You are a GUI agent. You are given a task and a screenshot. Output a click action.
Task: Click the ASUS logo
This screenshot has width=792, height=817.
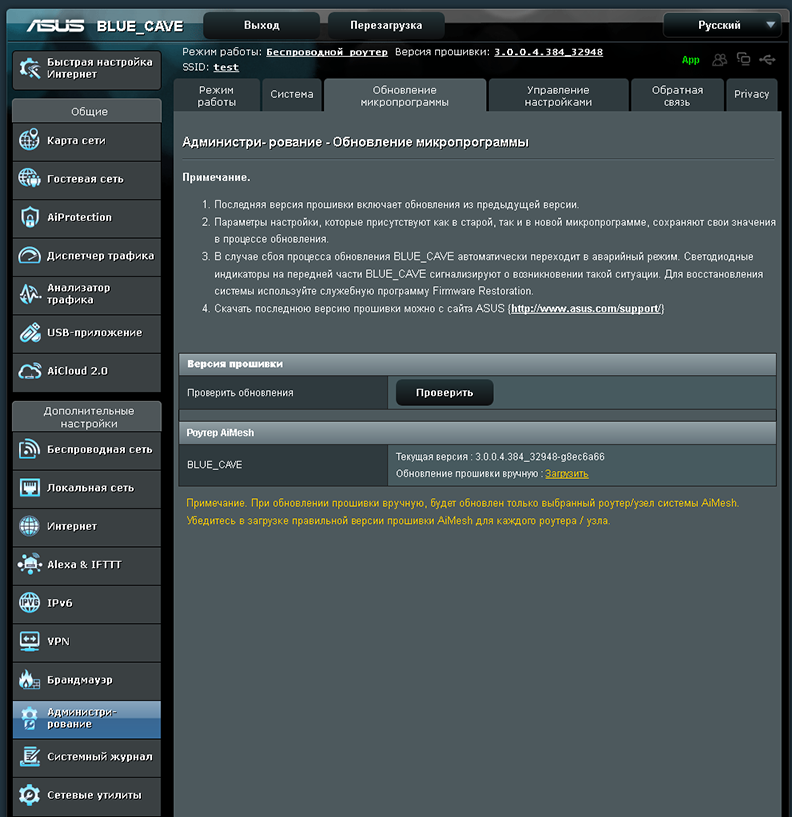point(55,26)
